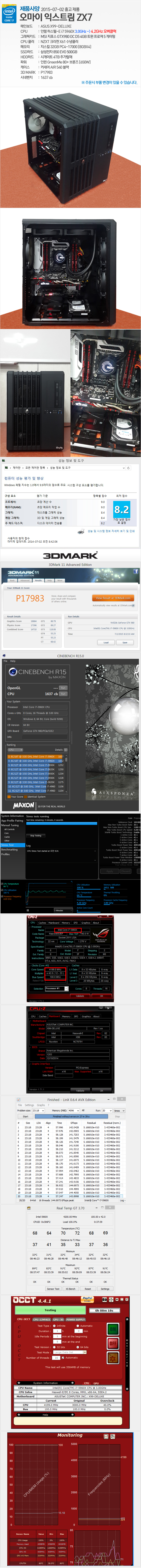Open the Graphs menu in LinX
Viewport: 141px width, 1568px height.
click(x=41, y=1105)
